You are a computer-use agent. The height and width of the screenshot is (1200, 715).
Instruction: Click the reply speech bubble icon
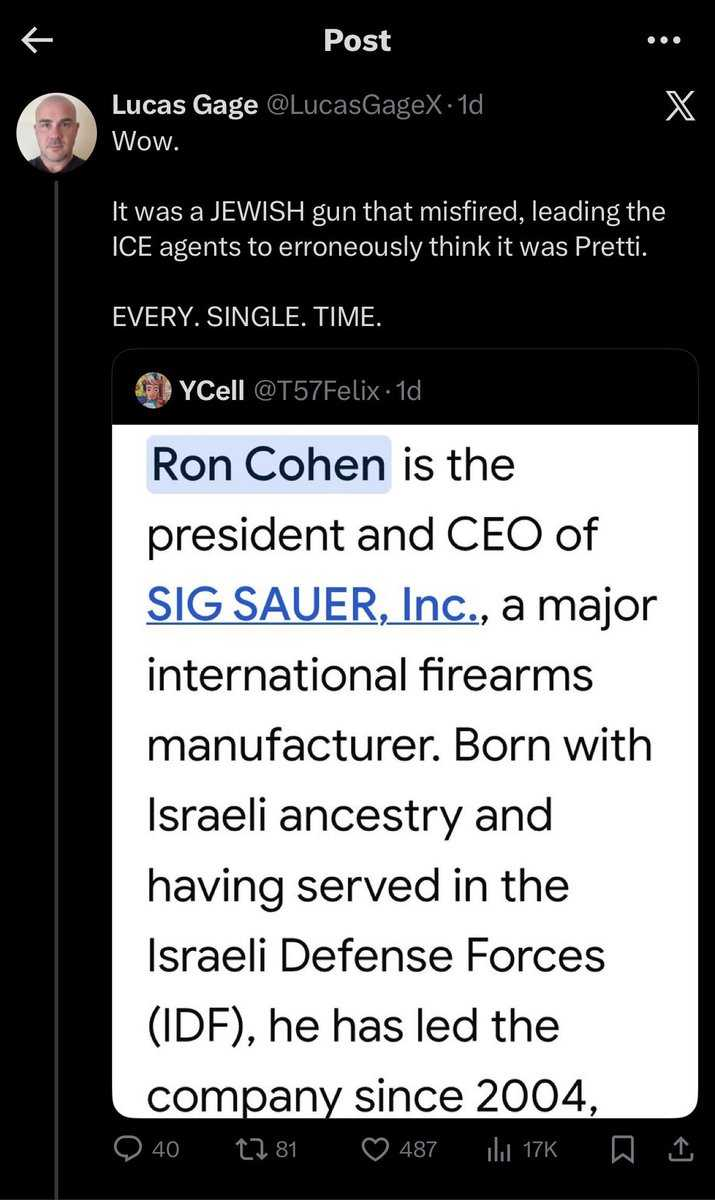click(x=128, y=1148)
